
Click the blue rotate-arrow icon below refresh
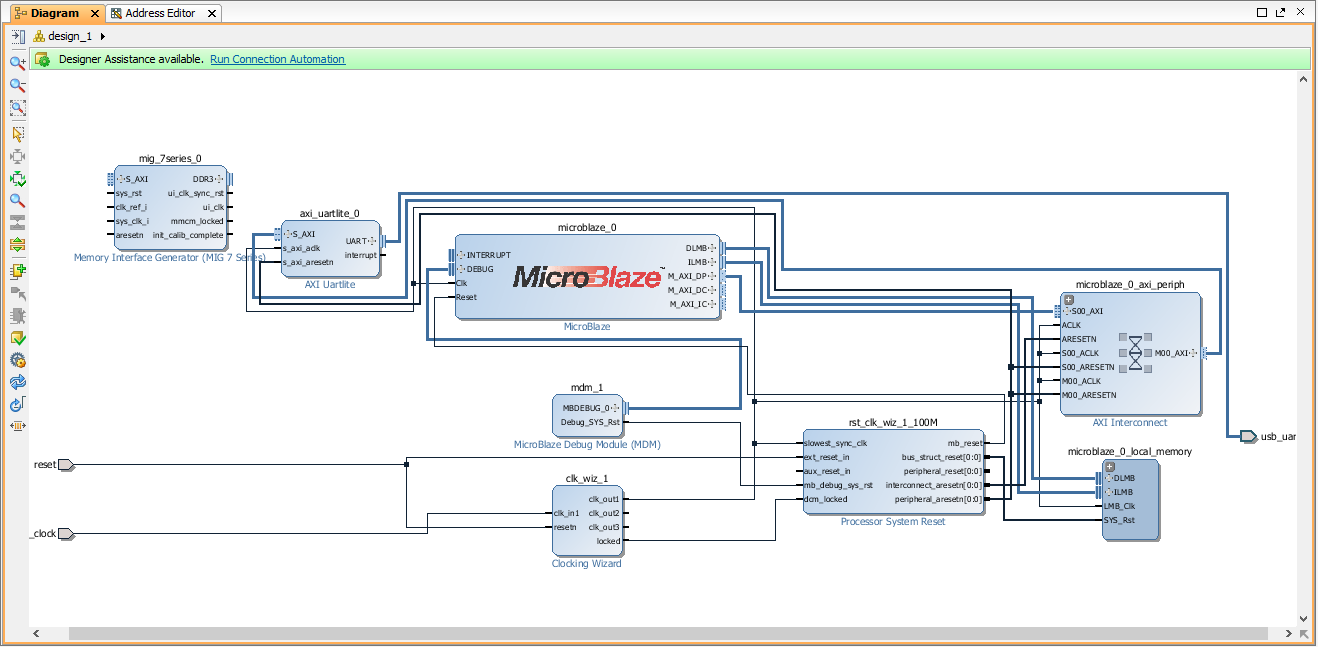[18, 404]
